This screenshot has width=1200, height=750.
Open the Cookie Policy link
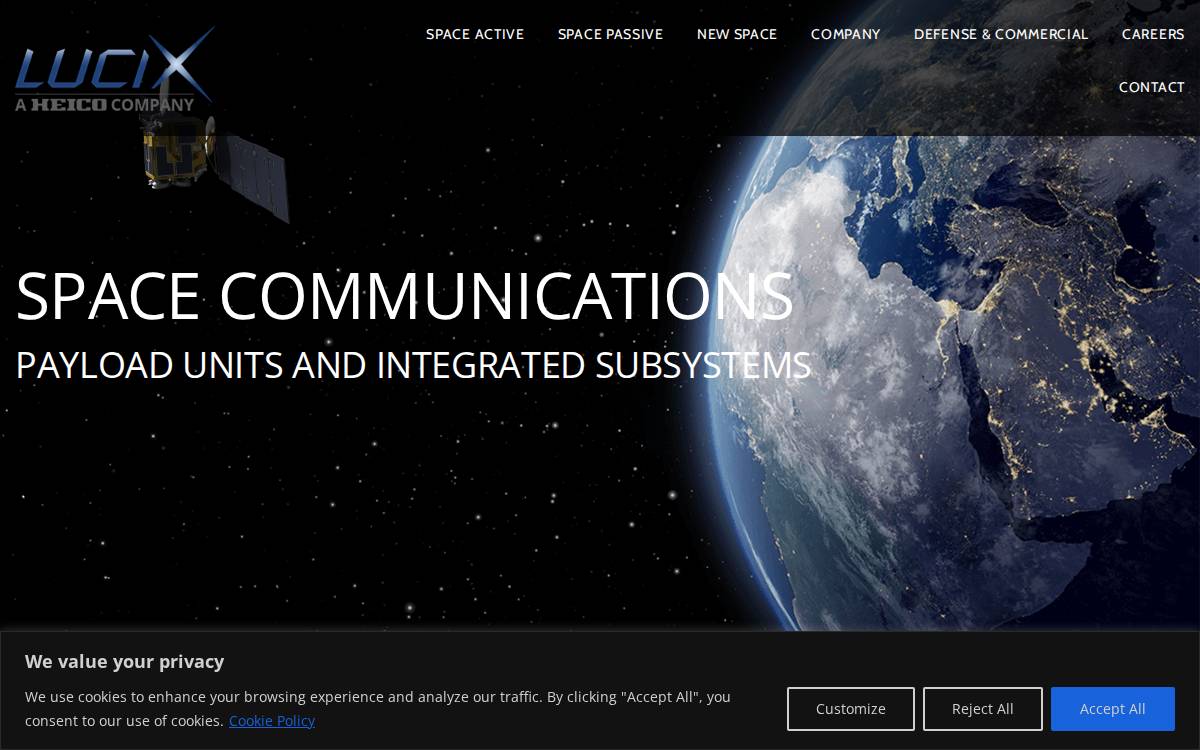click(x=272, y=720)
